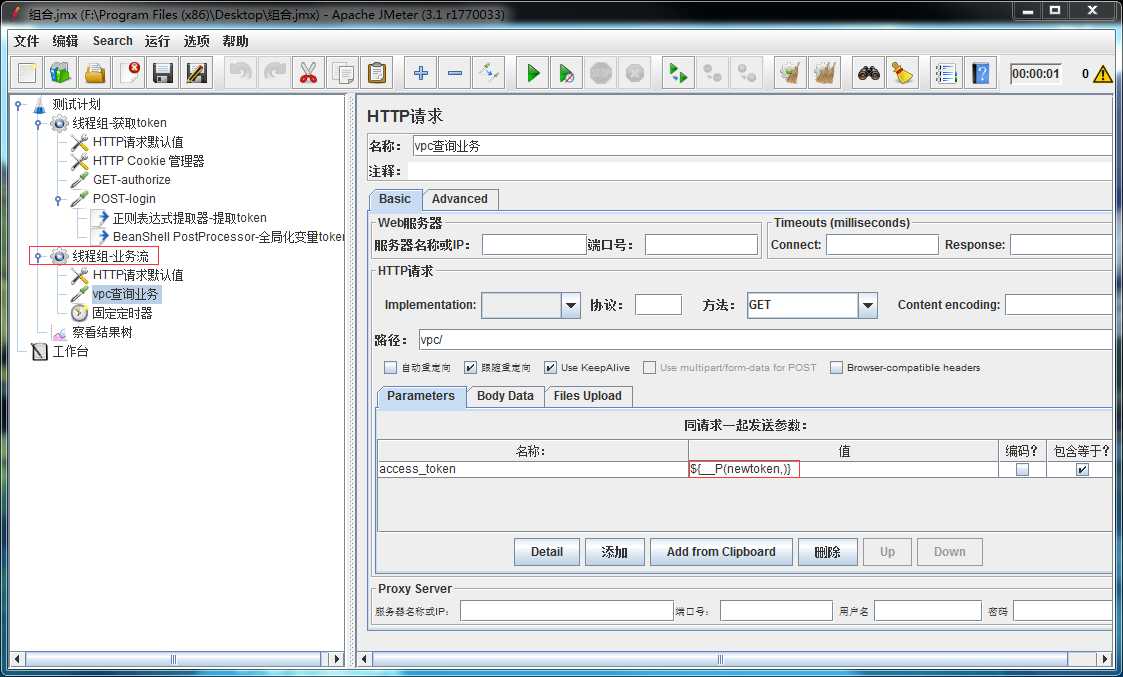This screenshot has width=1123, height=677.
Task: Click the Undo arrow icon
Action: pyautogui.click(x=241, y=73)
